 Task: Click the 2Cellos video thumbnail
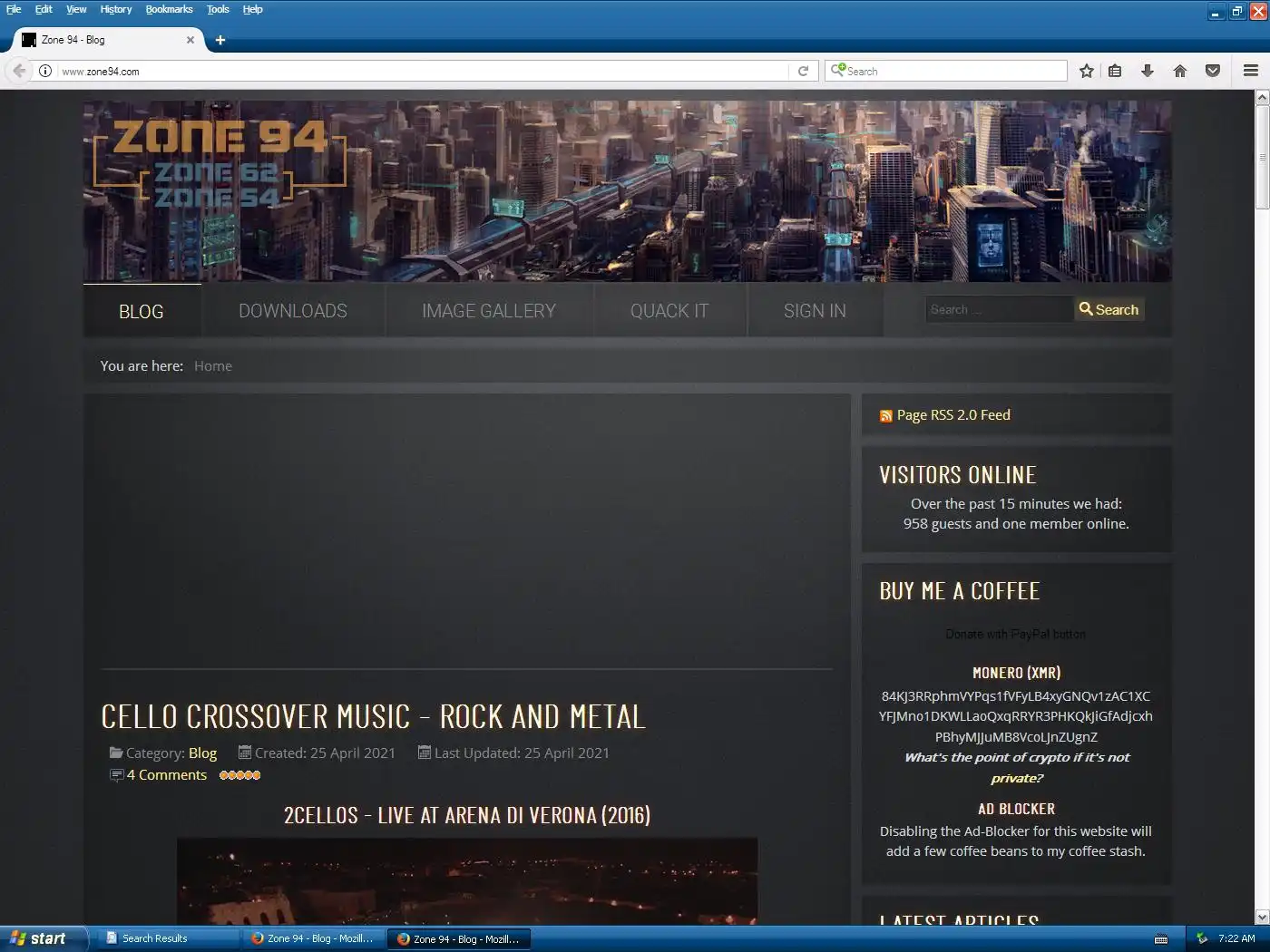tap(467, 881)
